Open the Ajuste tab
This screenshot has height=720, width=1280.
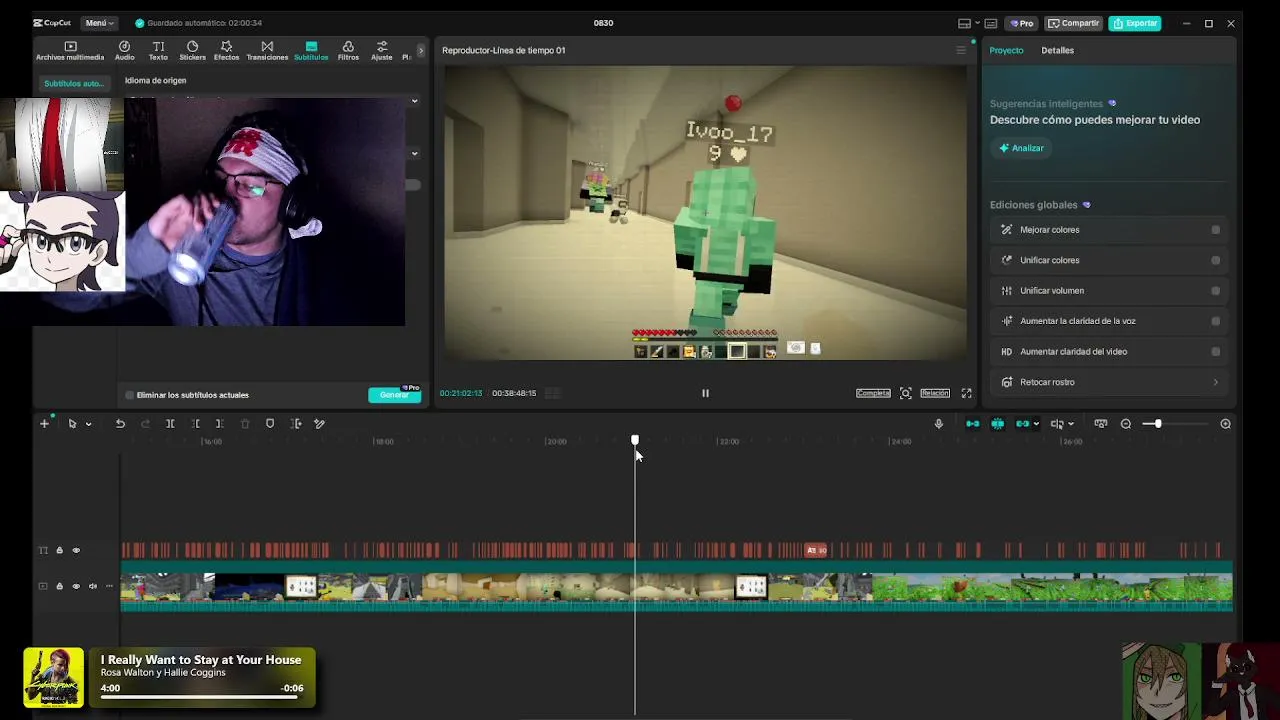coord(382,51)
